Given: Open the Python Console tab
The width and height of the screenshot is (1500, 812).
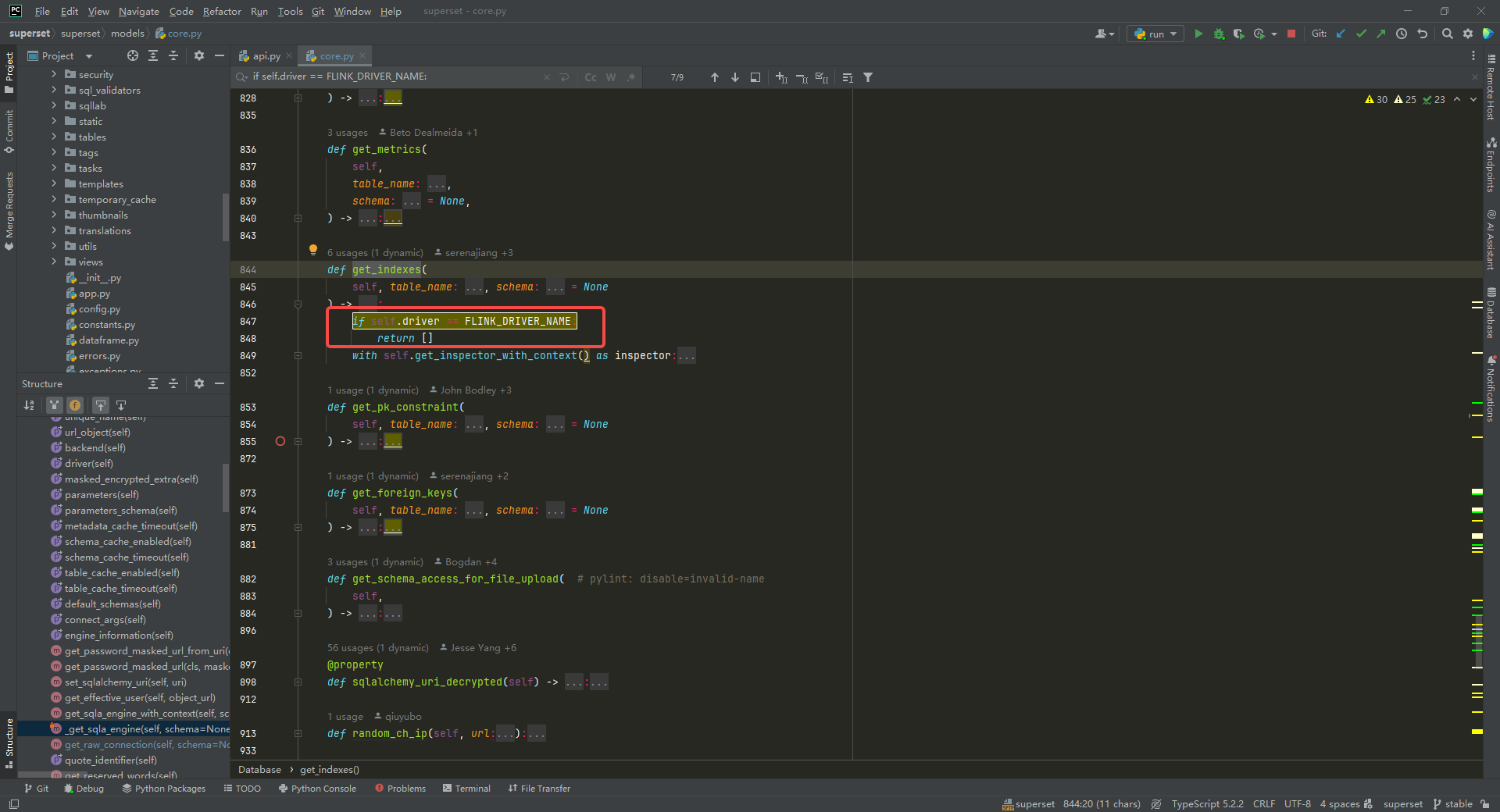Looking at the screenshot, I should [x=317, y=789].
